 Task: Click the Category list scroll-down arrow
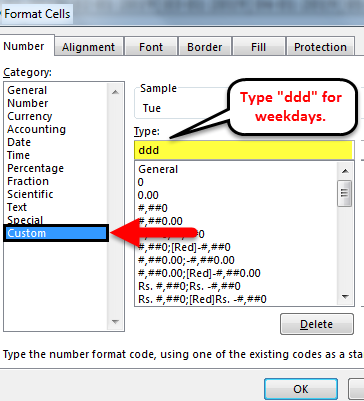[115, 322]
